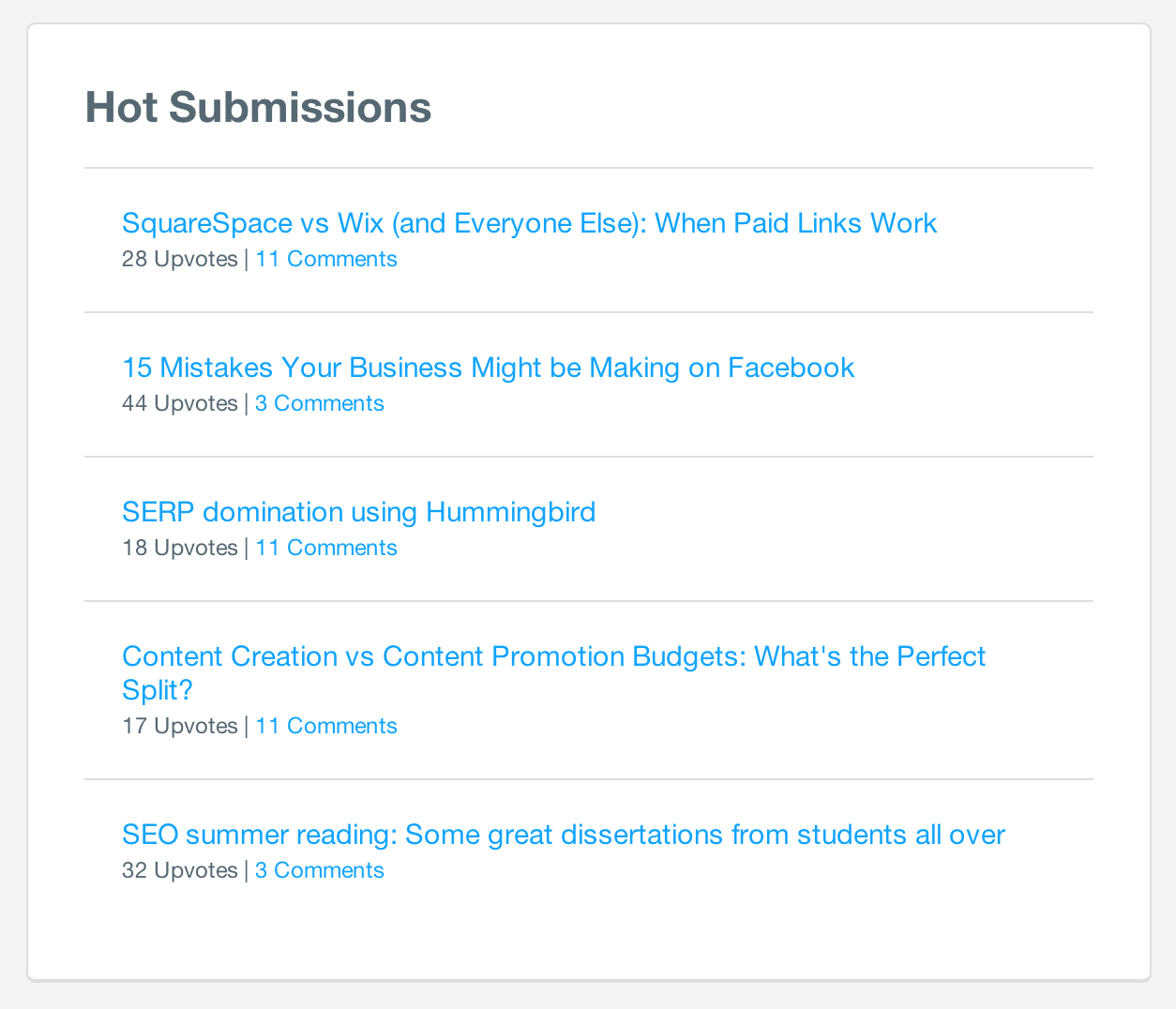Click the 32 Upvotes count
1176x1009 pixels.
point(180,870)
